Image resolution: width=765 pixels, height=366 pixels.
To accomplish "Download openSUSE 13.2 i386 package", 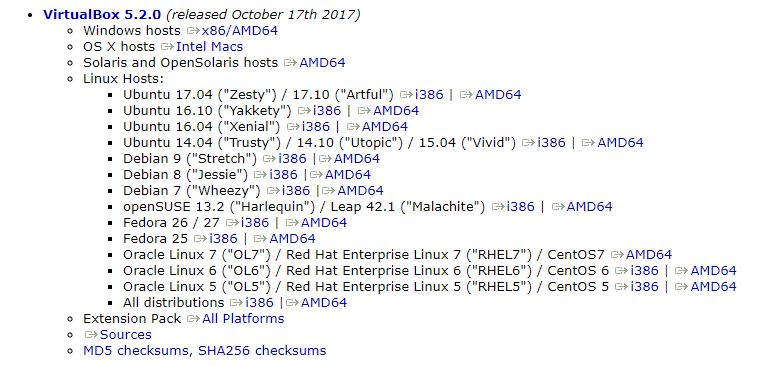I will [x=521, y=207].
